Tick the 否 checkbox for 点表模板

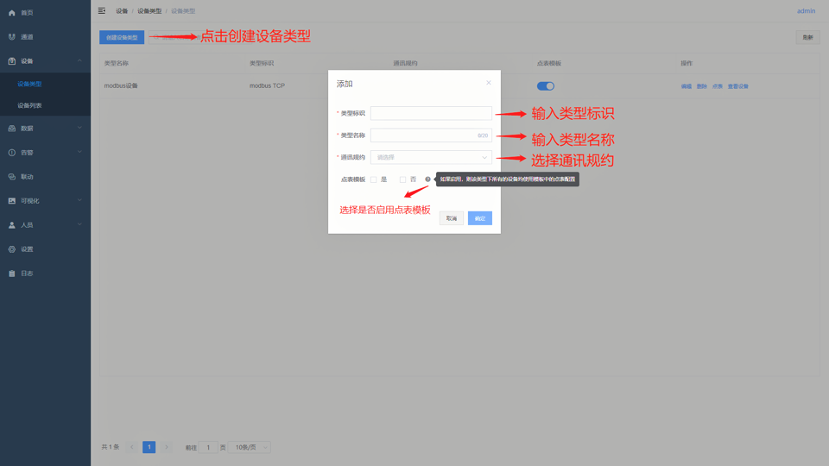pos(403,180)
